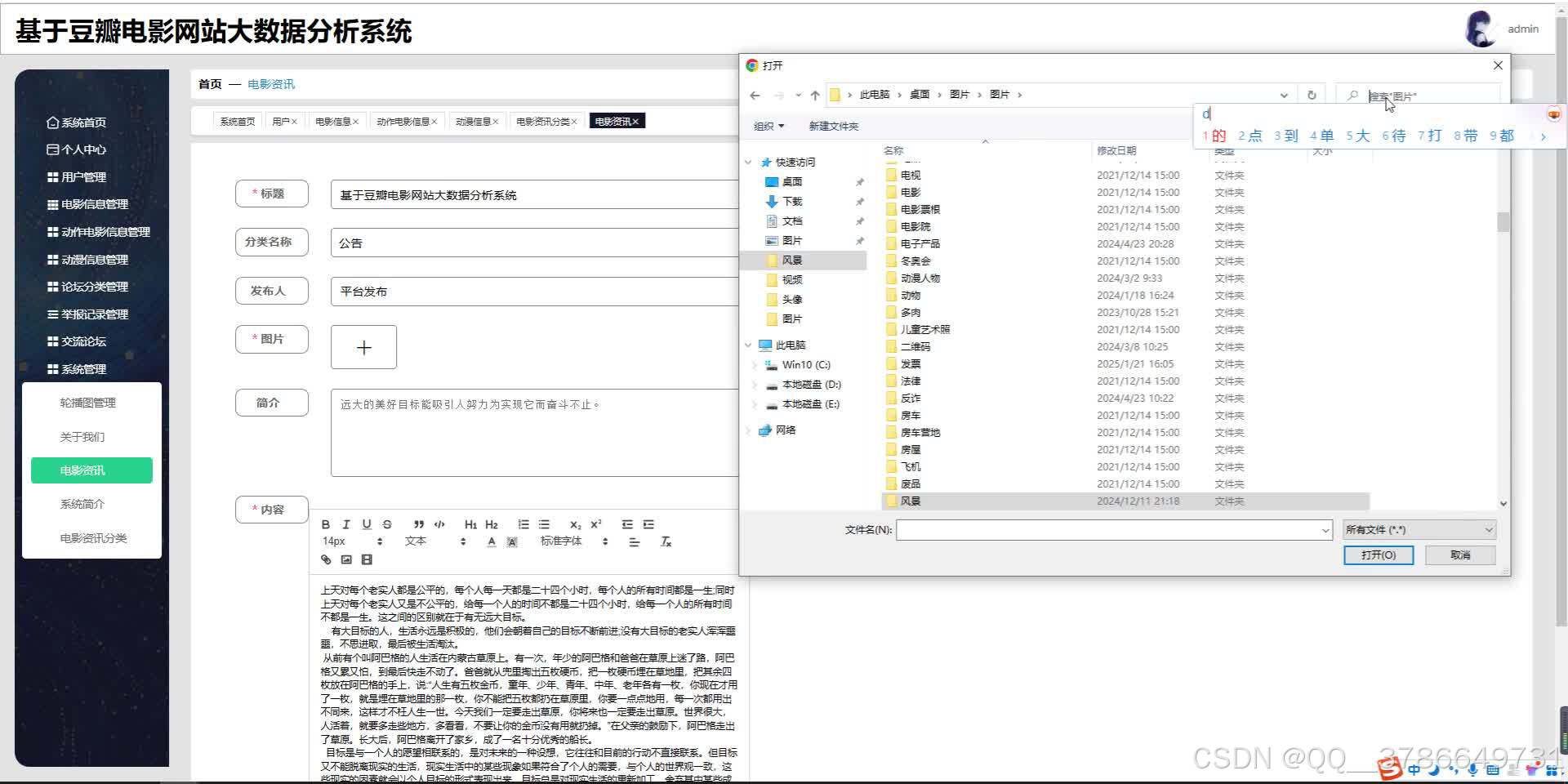Insert an image in the editor
Viewport: 1568px width, 784px height.
pyautogui.click(x=346, y=559)
